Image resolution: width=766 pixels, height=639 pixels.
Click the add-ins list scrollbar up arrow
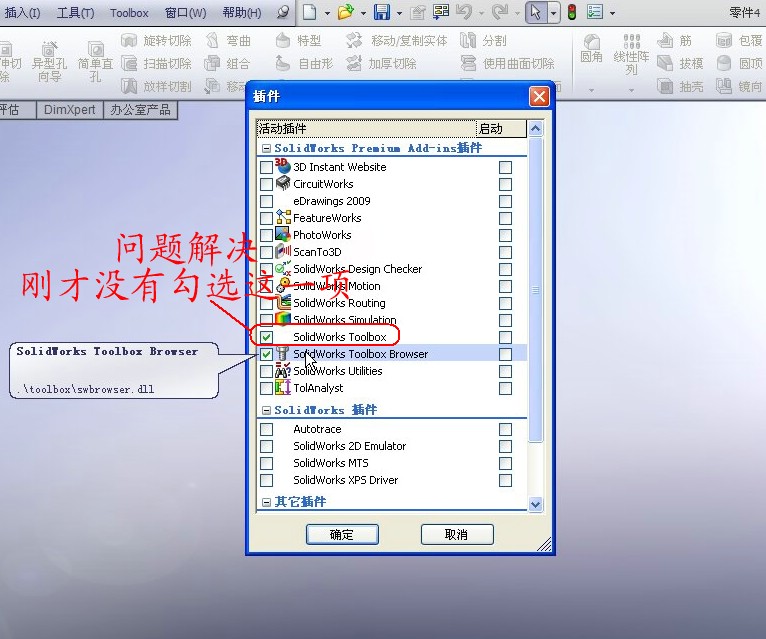535,128
